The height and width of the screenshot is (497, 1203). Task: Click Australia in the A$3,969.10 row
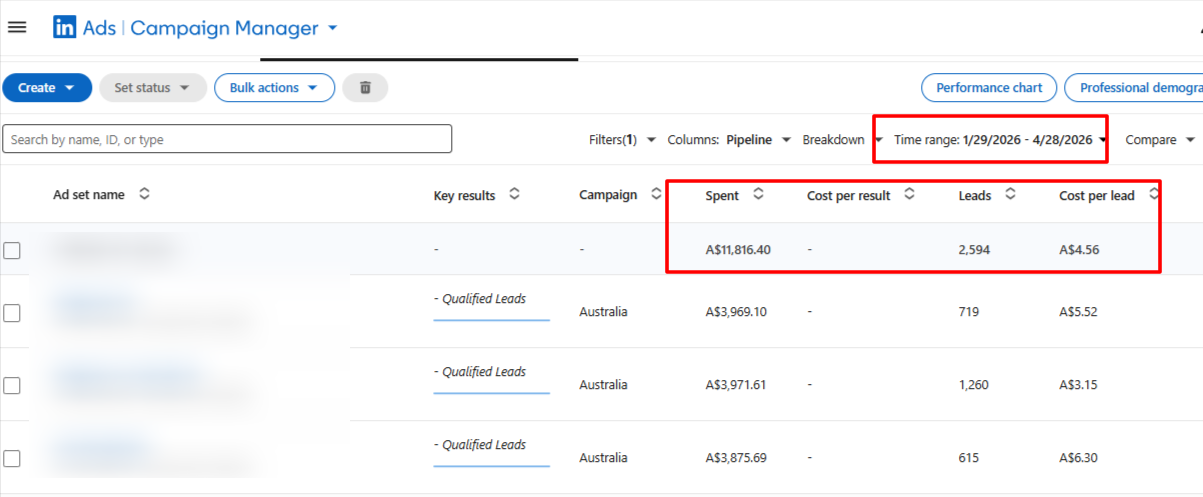(603, 311)
